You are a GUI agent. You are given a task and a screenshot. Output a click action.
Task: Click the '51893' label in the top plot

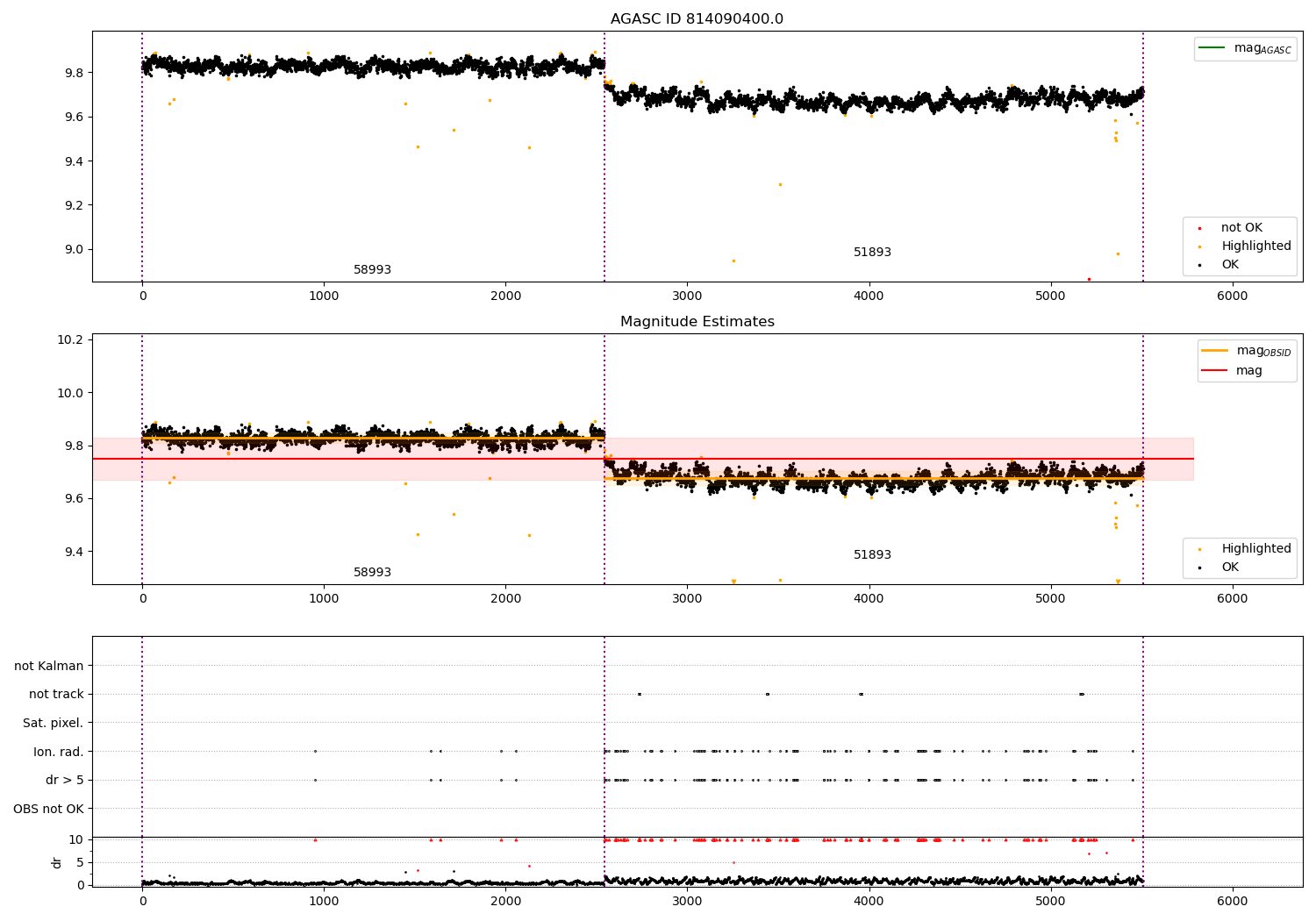(x=872, y=253)
